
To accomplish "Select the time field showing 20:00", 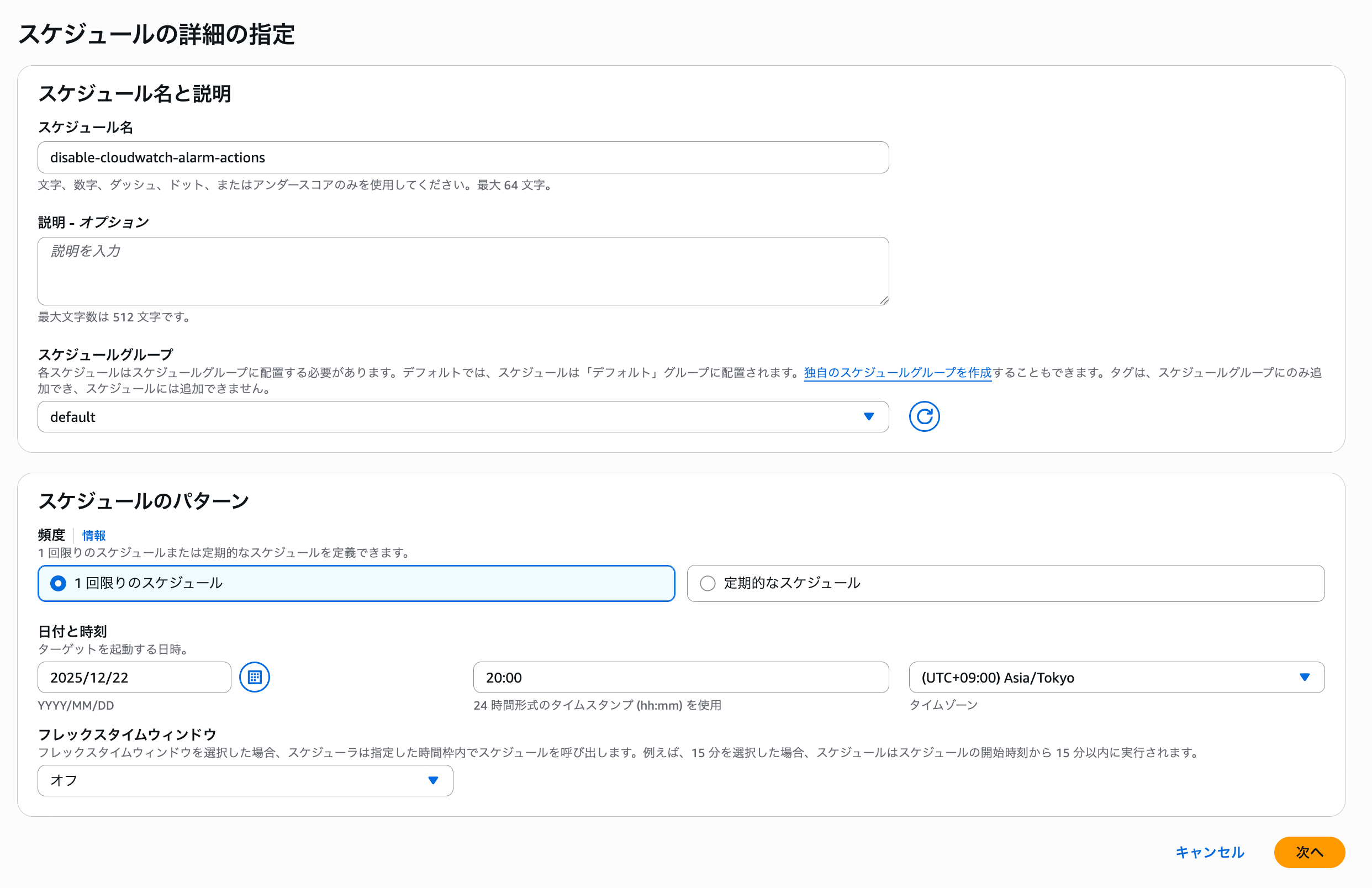I will click(680, 677).
